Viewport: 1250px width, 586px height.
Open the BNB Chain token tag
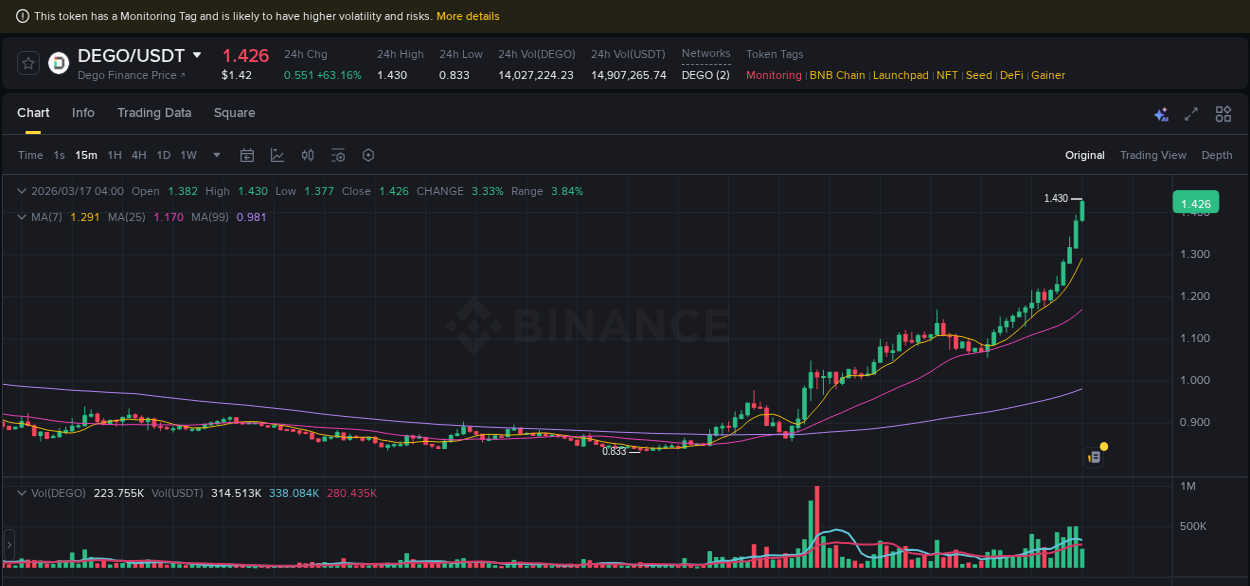pyautogui.click(x=837, y=75)
